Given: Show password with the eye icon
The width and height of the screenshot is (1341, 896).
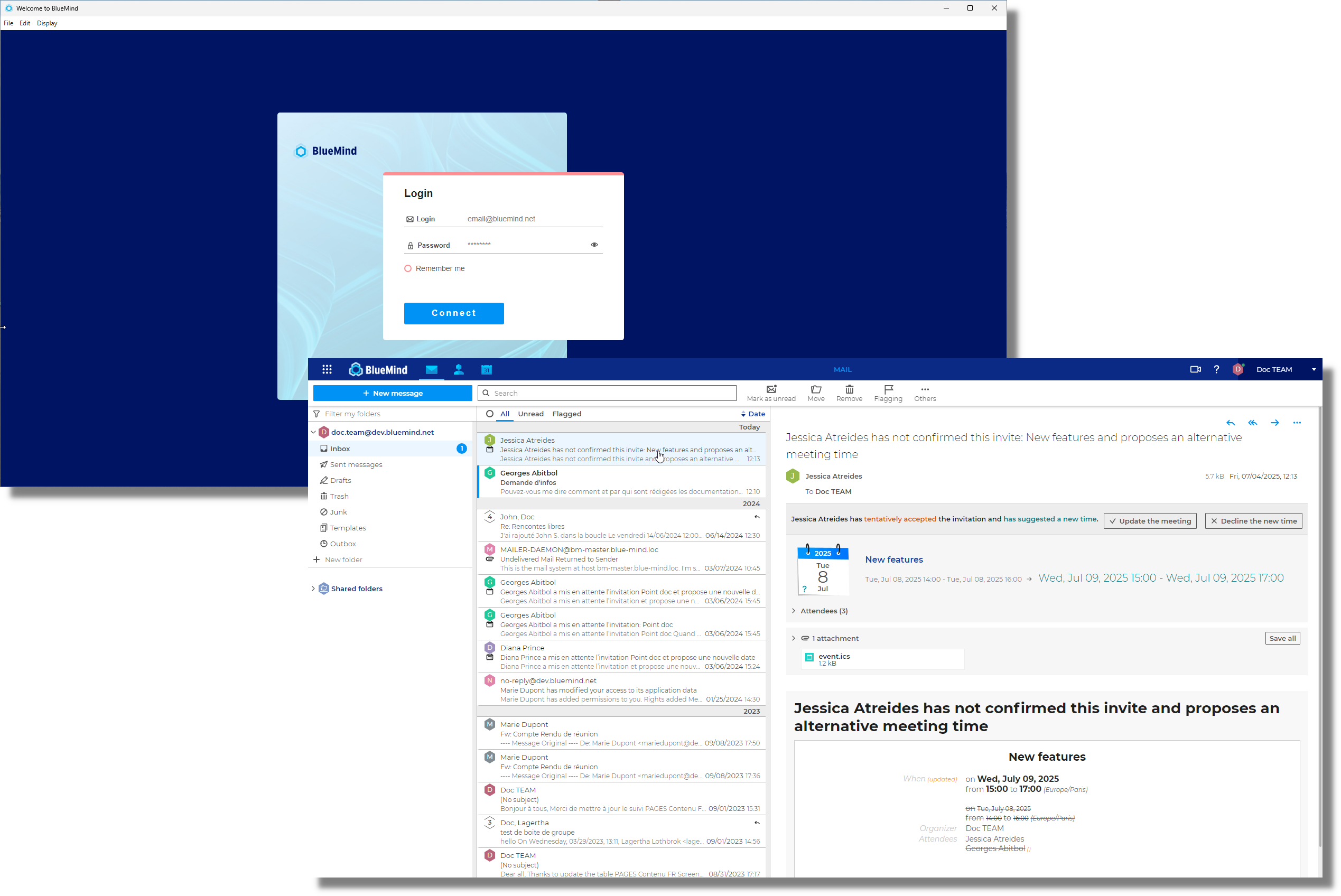Looking at the screenshot, I should [x=594, y=245].
